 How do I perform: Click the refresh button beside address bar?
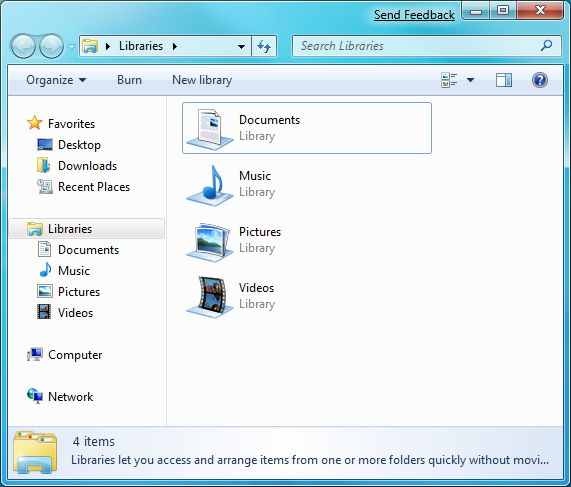click(264, 46)
